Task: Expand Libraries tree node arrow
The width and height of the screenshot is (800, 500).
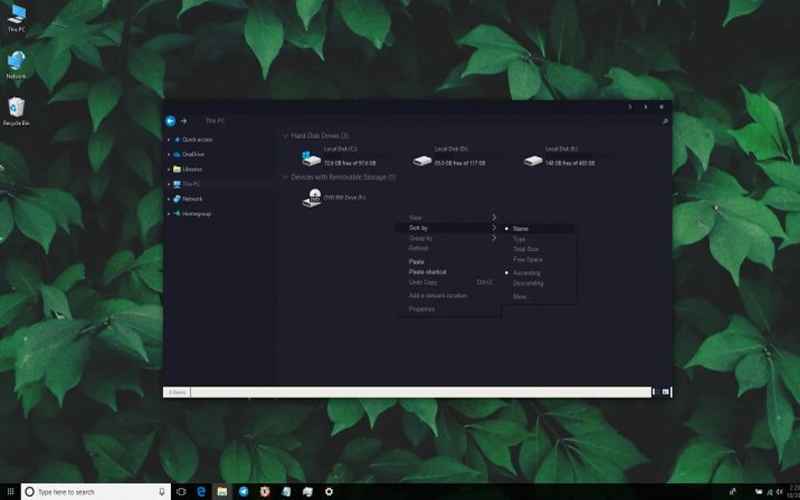Action: point(169,169)
